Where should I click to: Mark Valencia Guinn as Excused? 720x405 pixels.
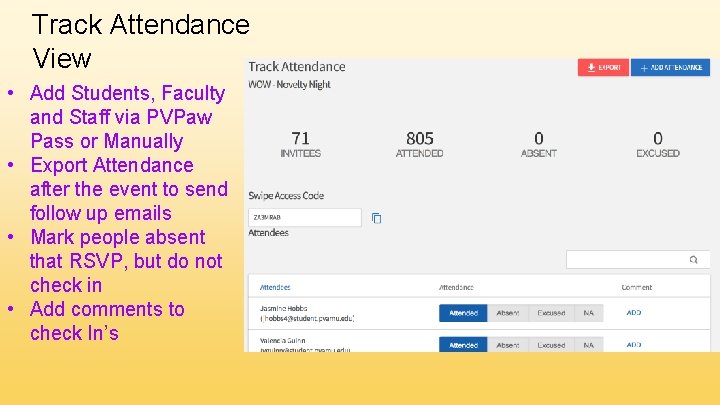(x=551, y=345)
